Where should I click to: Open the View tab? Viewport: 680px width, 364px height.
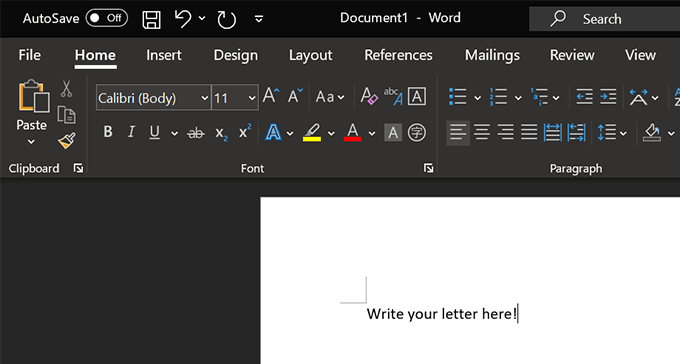point(640,55)
